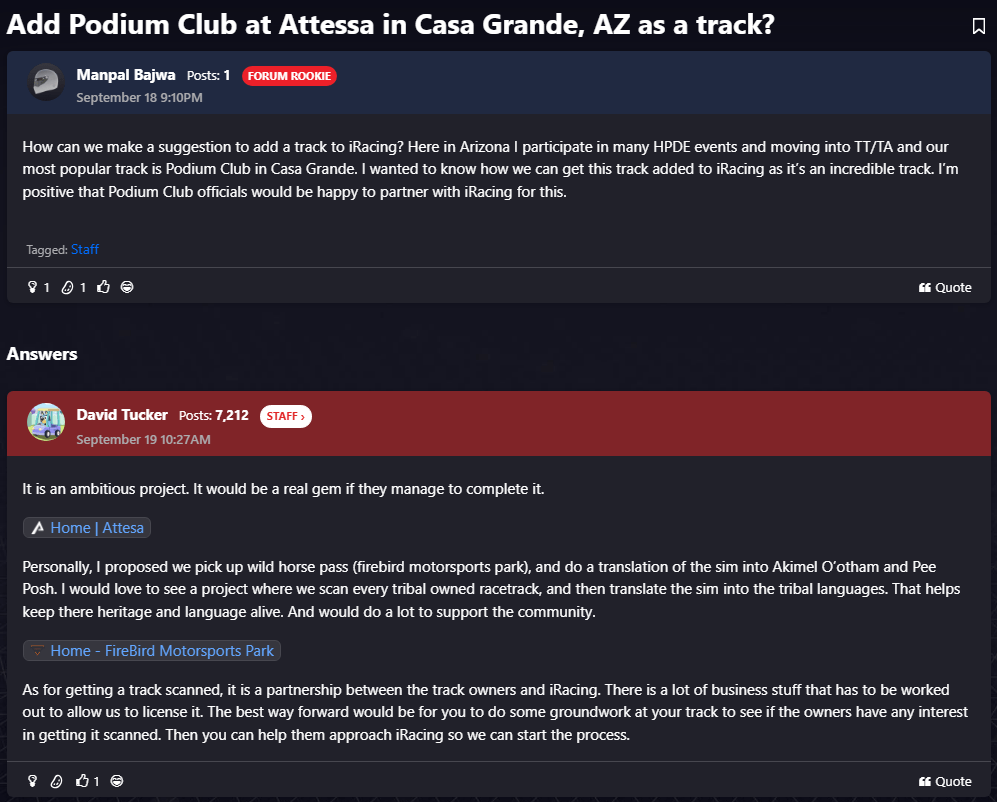Open Manpal Bajwa's profile avatar

[x=46, y=83]
